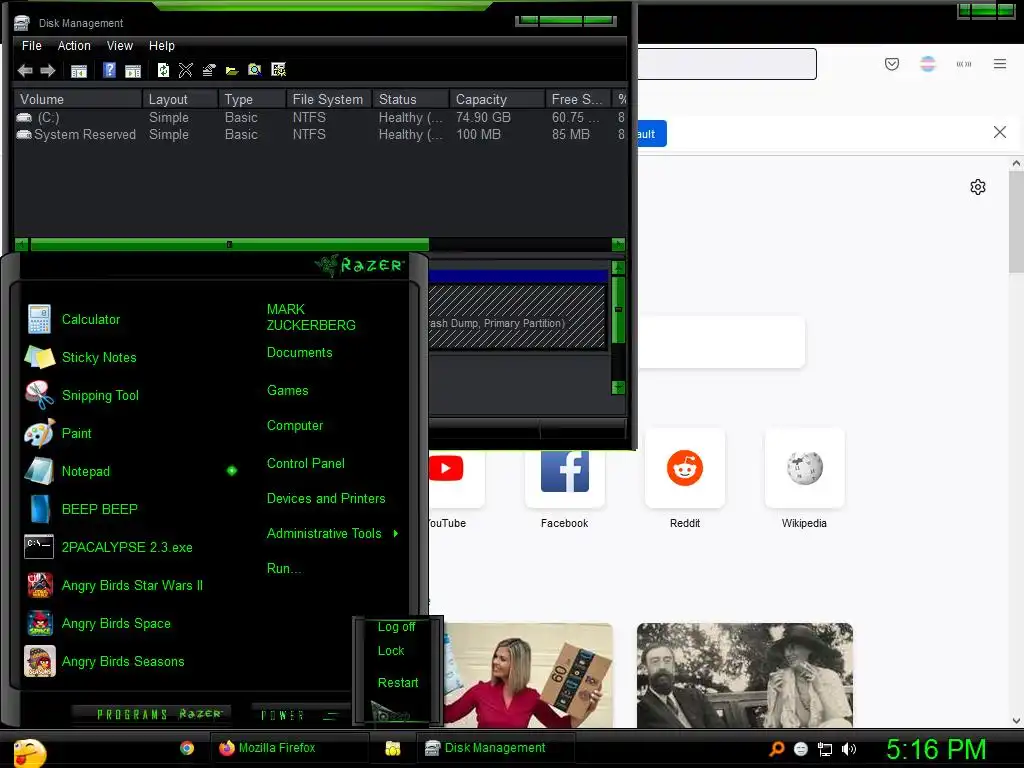Image resolution: width=1024 pixels, height=768 pixels.
Task: Sort by the Capacity column header
Action: click(497, 99)
